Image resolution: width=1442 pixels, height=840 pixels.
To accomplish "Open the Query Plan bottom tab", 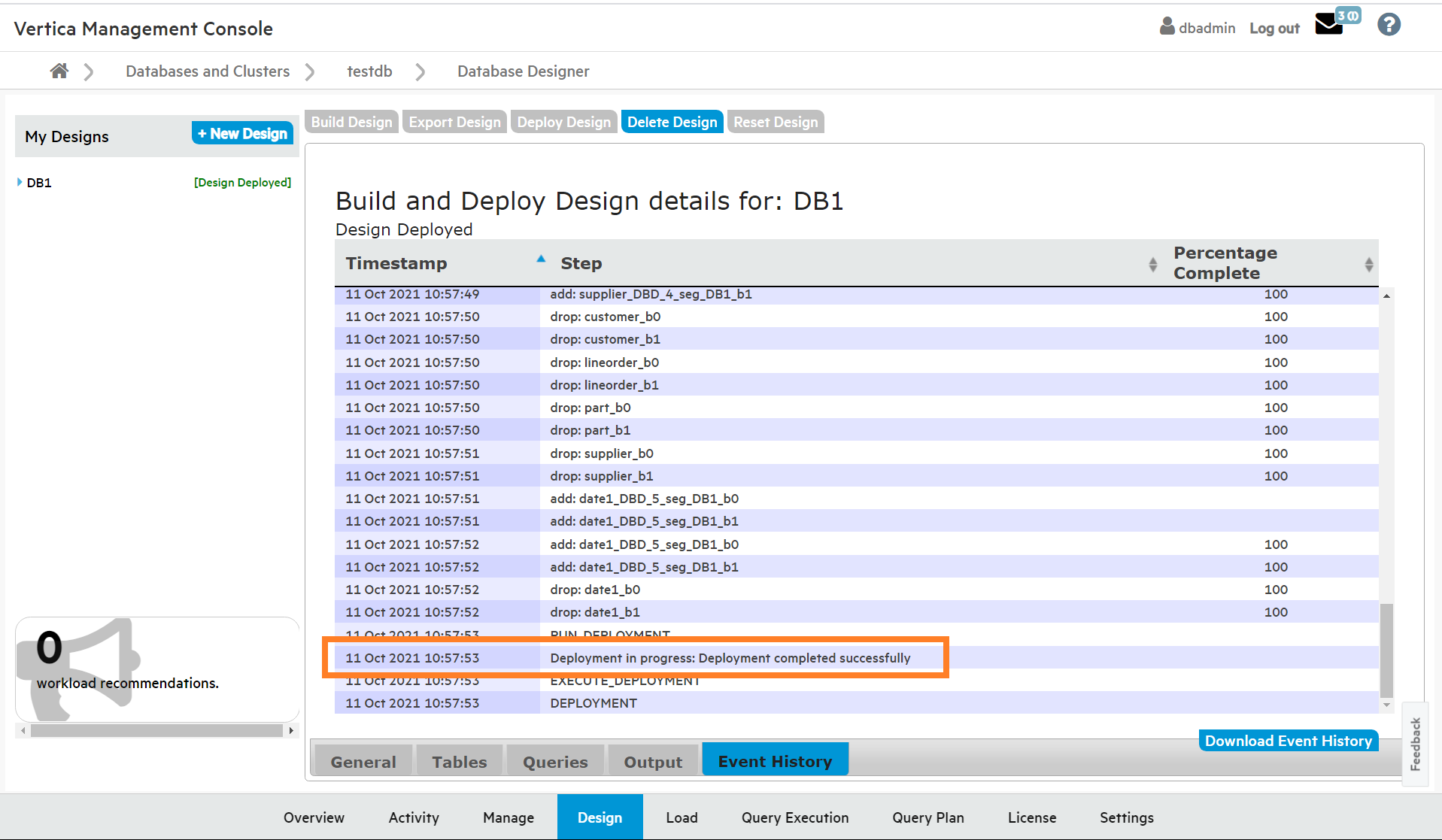I will (927, 817).
